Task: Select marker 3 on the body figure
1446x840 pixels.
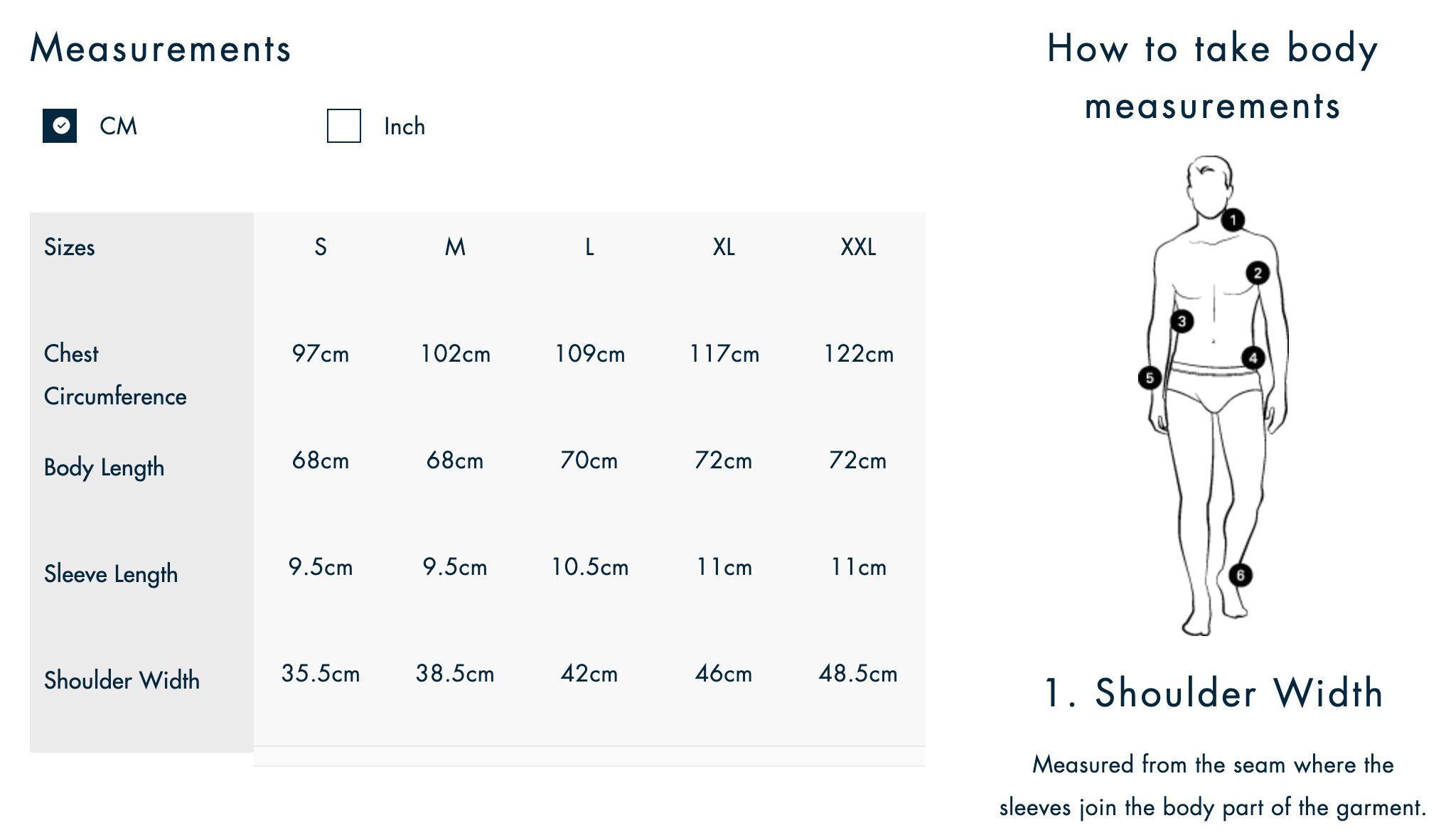Action: 1182,321
